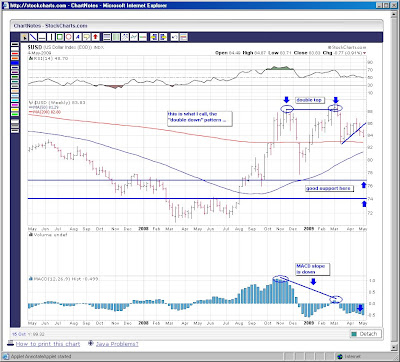This screenshot has width=400, height=362.
Task: Pick the bright green line color swatch
Action: coord(15,114)
